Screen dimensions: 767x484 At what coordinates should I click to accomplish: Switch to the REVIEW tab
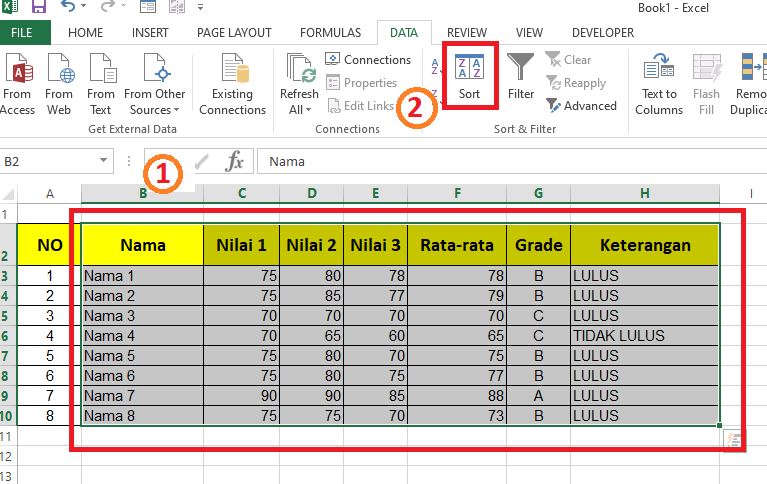click(x=467, y=33)
